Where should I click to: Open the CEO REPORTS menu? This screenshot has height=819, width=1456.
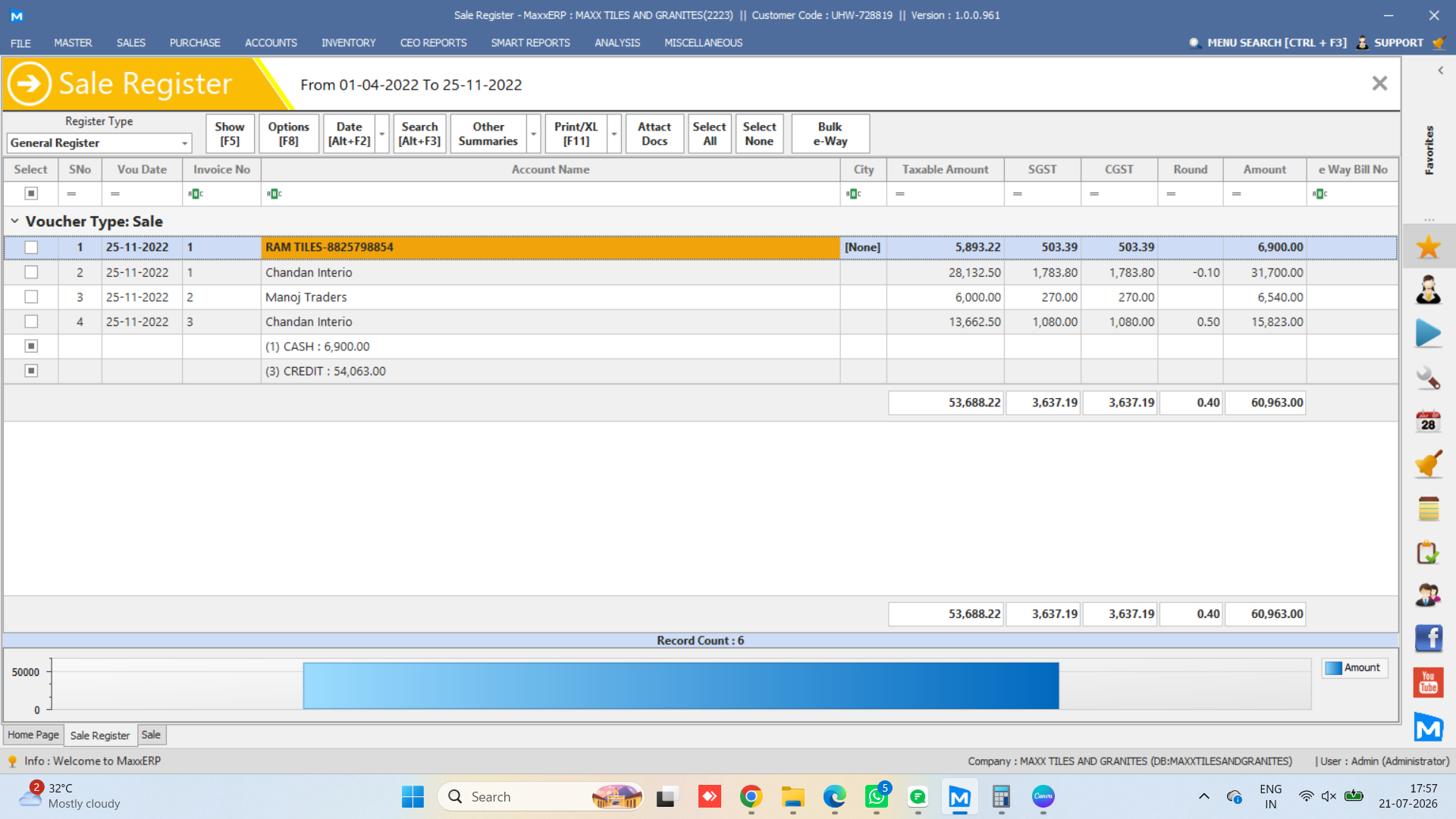pos(433,42)
